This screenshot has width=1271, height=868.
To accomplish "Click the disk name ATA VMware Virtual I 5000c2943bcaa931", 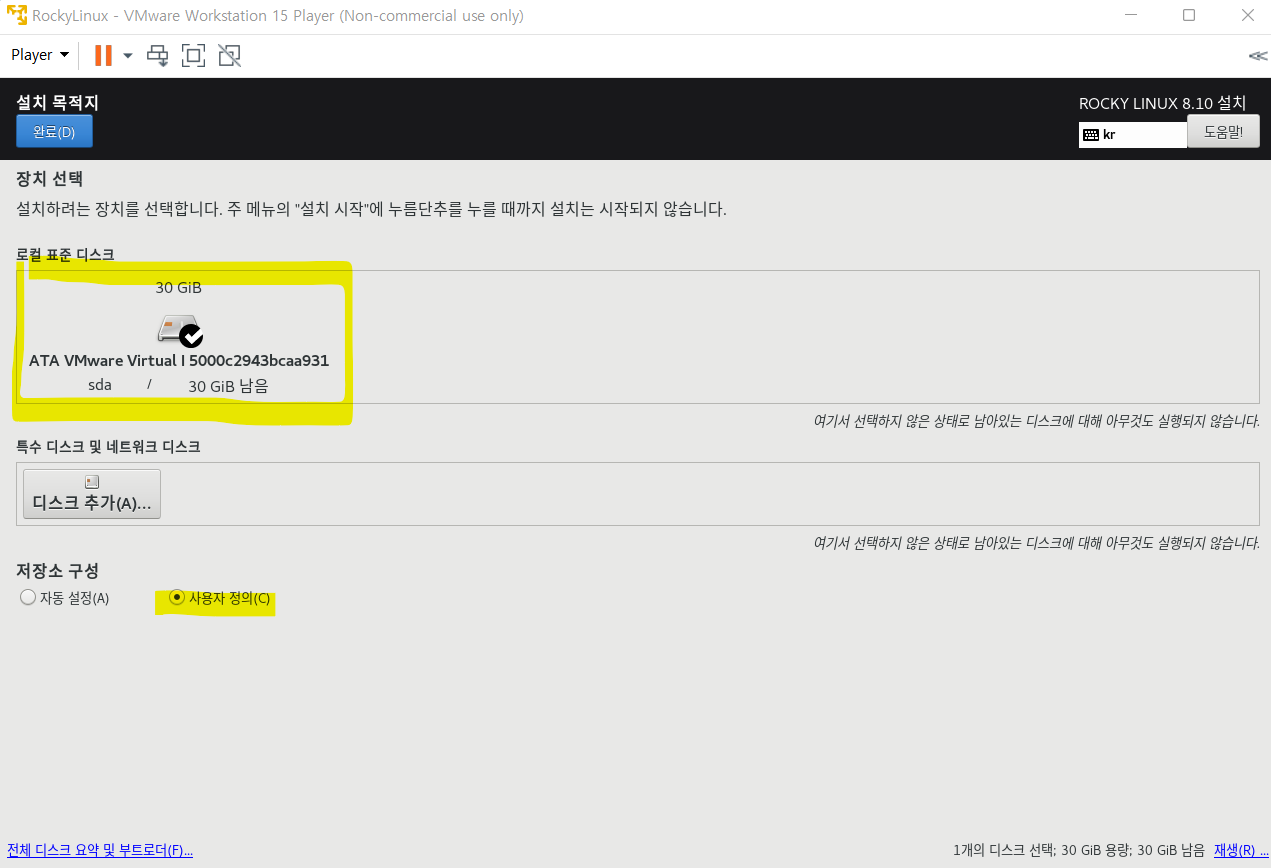I will [179, 361].
